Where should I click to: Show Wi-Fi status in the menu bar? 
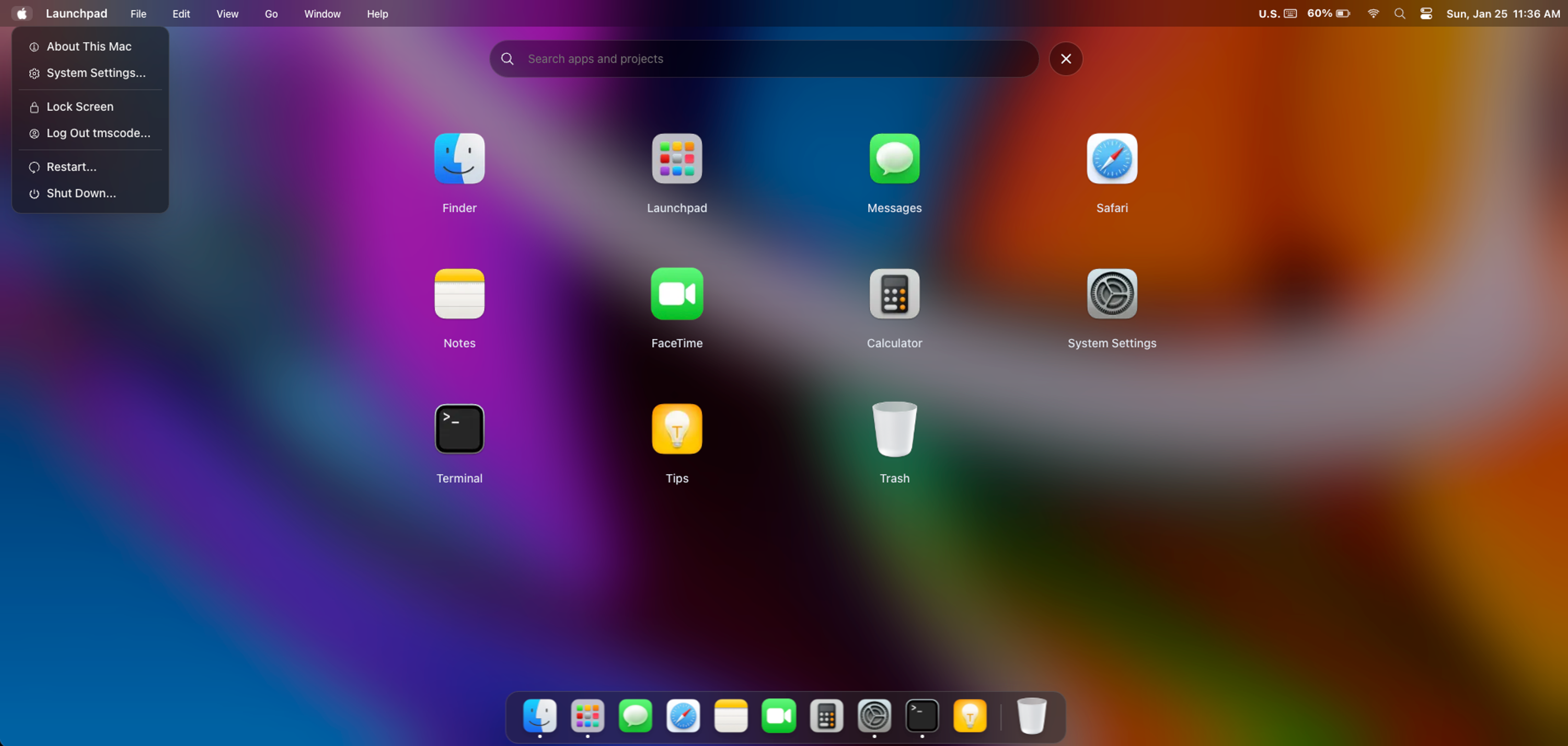click(1373, 14)
